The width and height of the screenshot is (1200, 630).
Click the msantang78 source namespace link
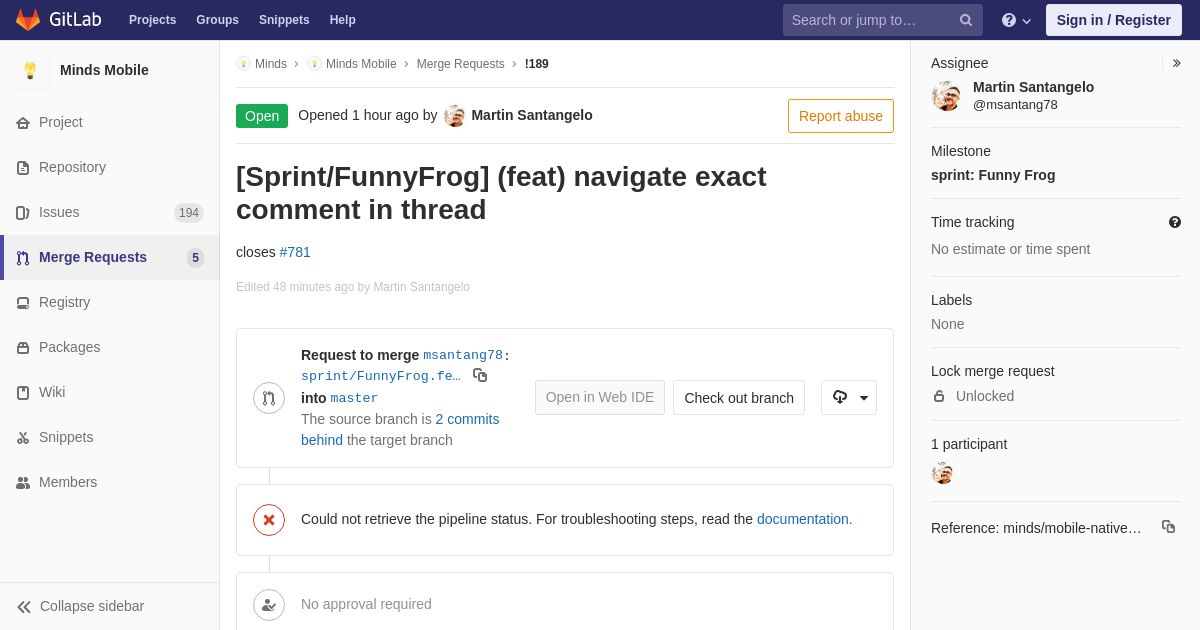pos(463,355)
